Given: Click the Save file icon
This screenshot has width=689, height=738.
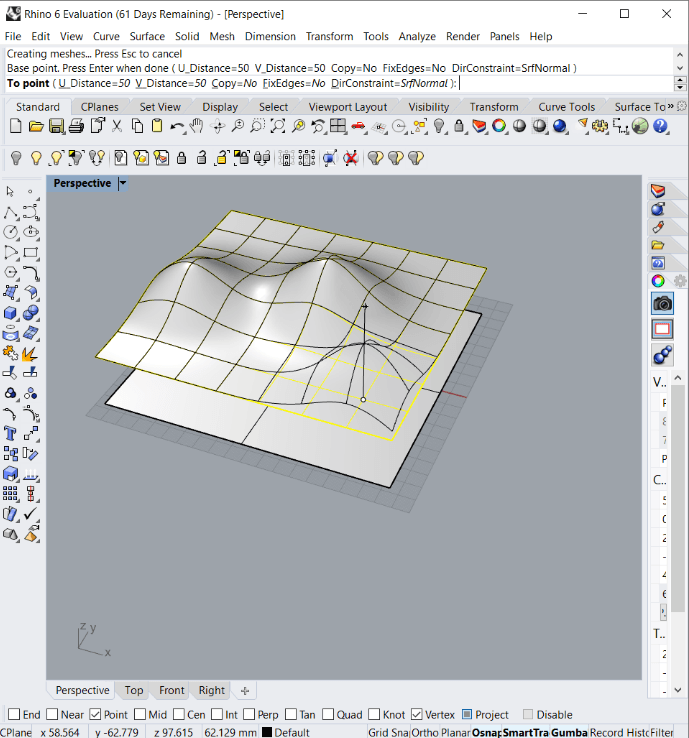Looking at the screenshot, I should pyautogui.click(x=56, y=126).
